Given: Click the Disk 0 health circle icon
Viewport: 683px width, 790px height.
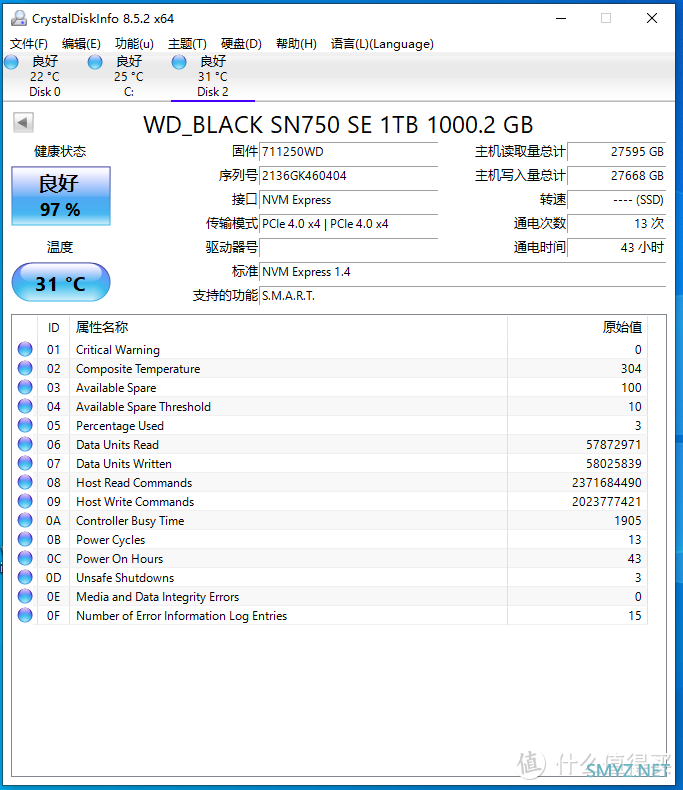Looking at the screenshot, I should point(11,62).
